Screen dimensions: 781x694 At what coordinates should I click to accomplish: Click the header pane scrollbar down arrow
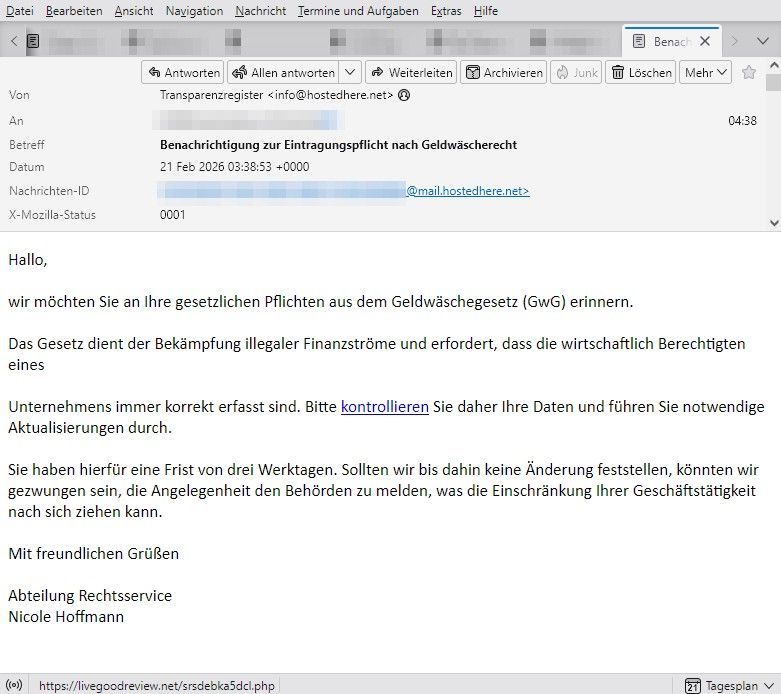(773, 223)
